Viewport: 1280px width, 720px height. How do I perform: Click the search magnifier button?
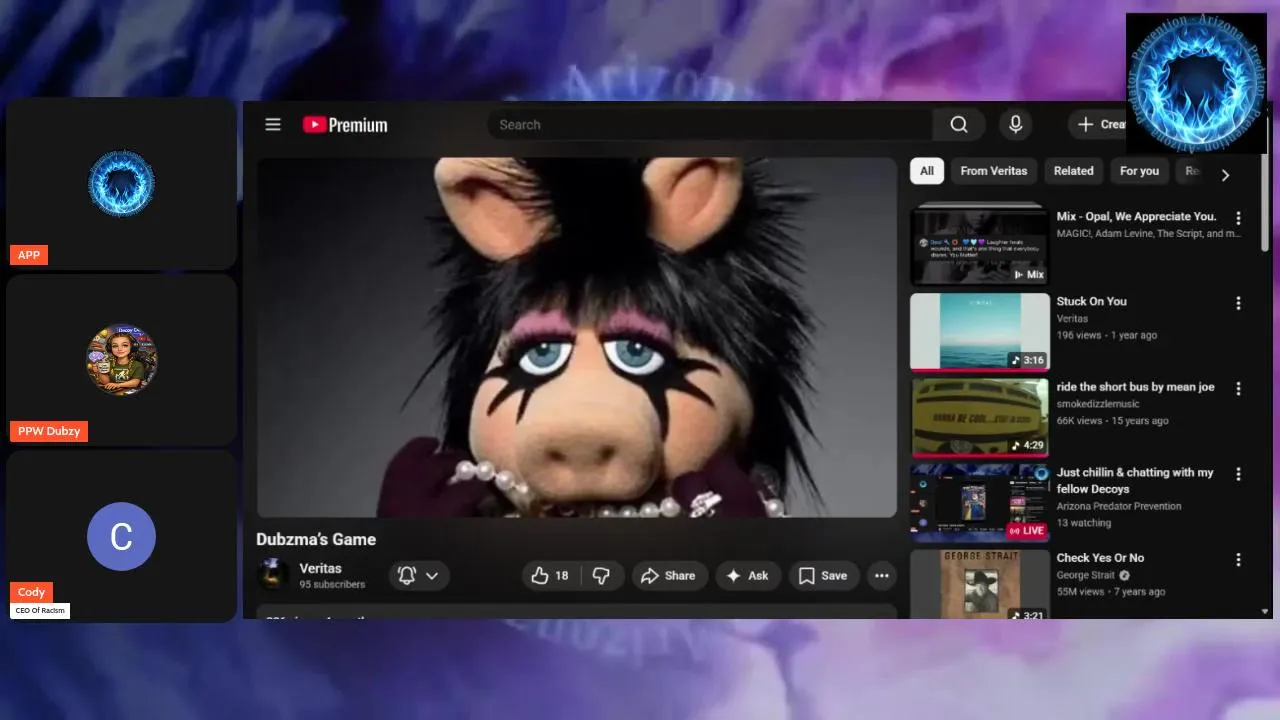(959, 124)
